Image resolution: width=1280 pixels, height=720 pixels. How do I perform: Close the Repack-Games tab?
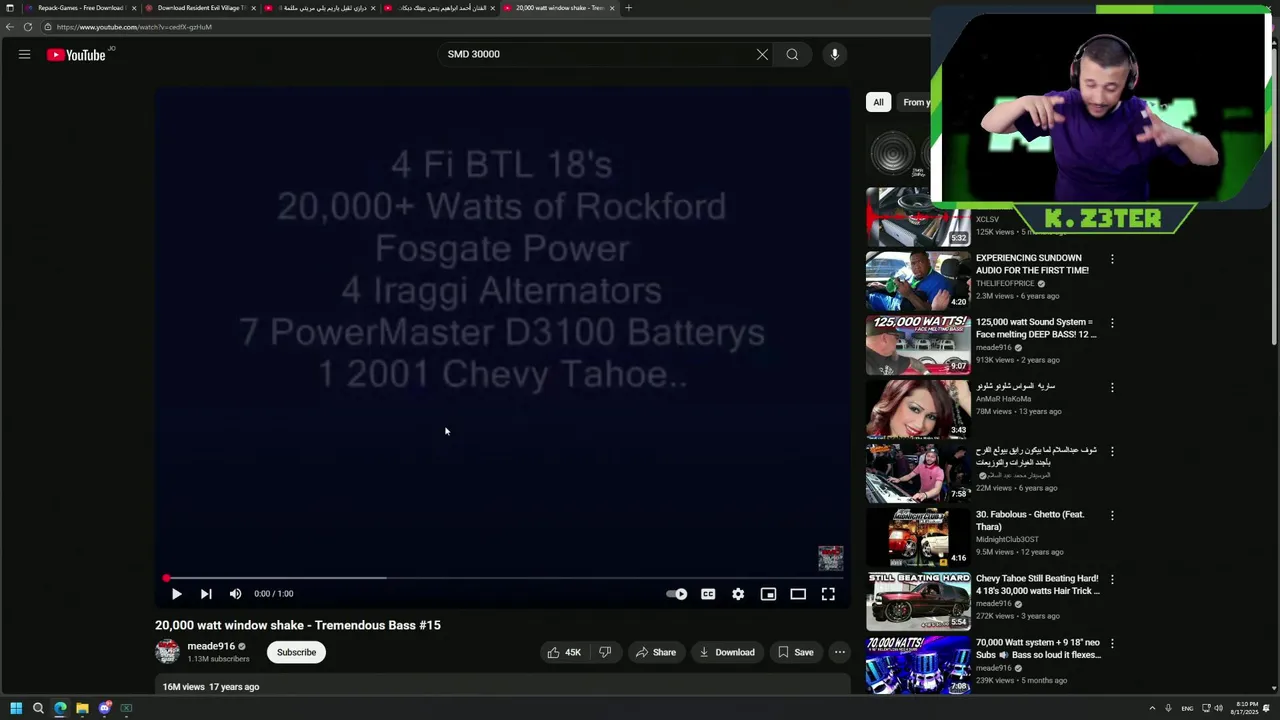click(132, 8)
